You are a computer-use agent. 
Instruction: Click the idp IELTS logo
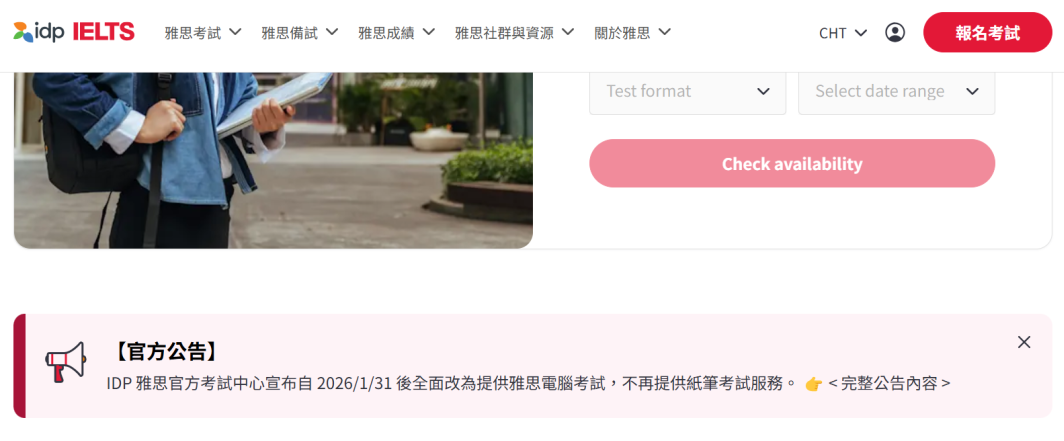[74, 32]
